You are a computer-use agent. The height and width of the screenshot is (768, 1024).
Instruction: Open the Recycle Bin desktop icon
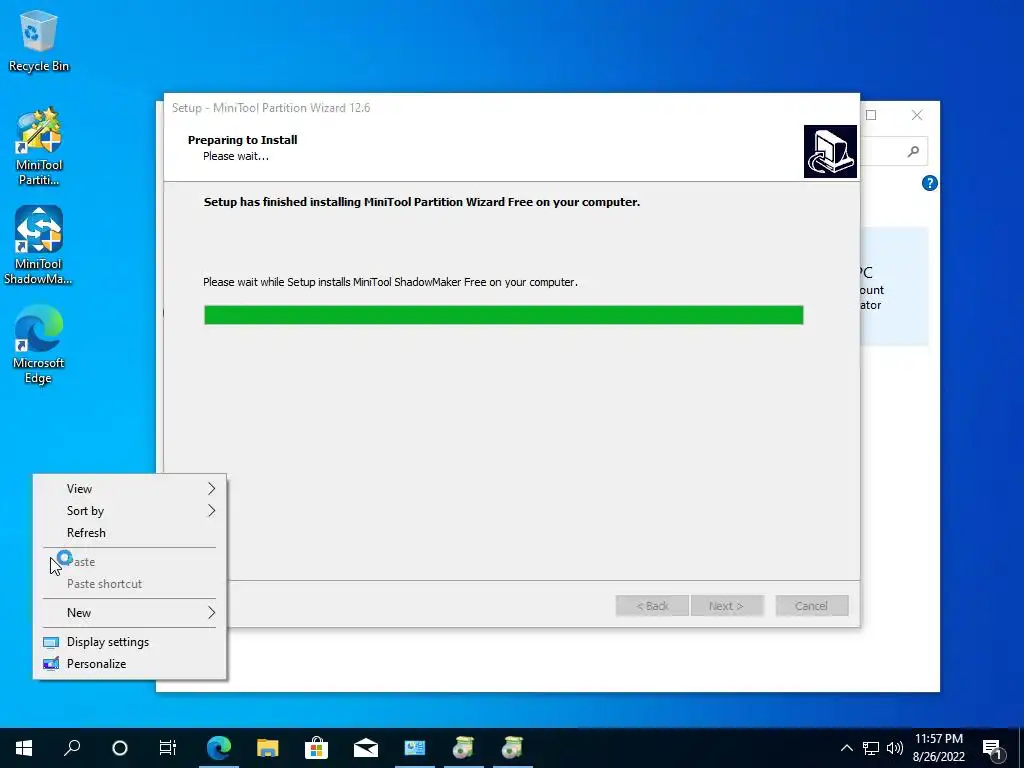(39, 40)
